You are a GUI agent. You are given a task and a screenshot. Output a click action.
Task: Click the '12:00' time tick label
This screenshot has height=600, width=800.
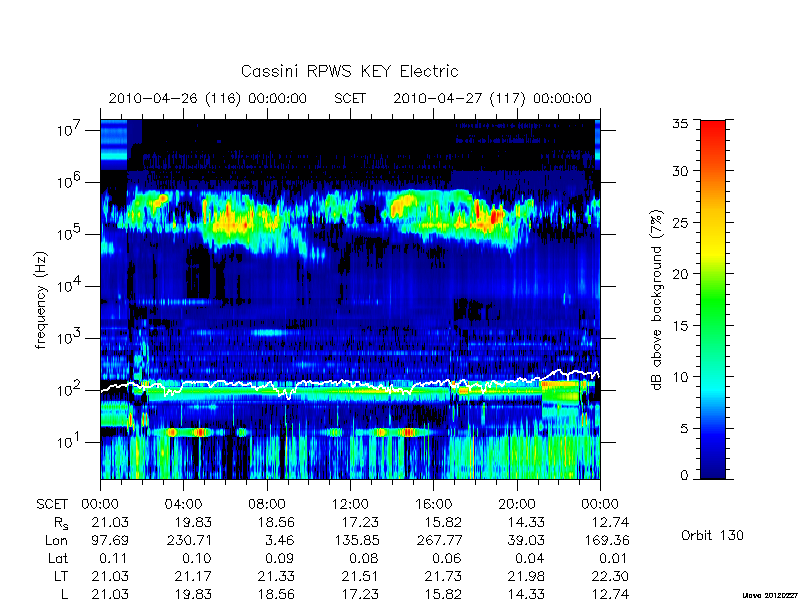(350, 505)
